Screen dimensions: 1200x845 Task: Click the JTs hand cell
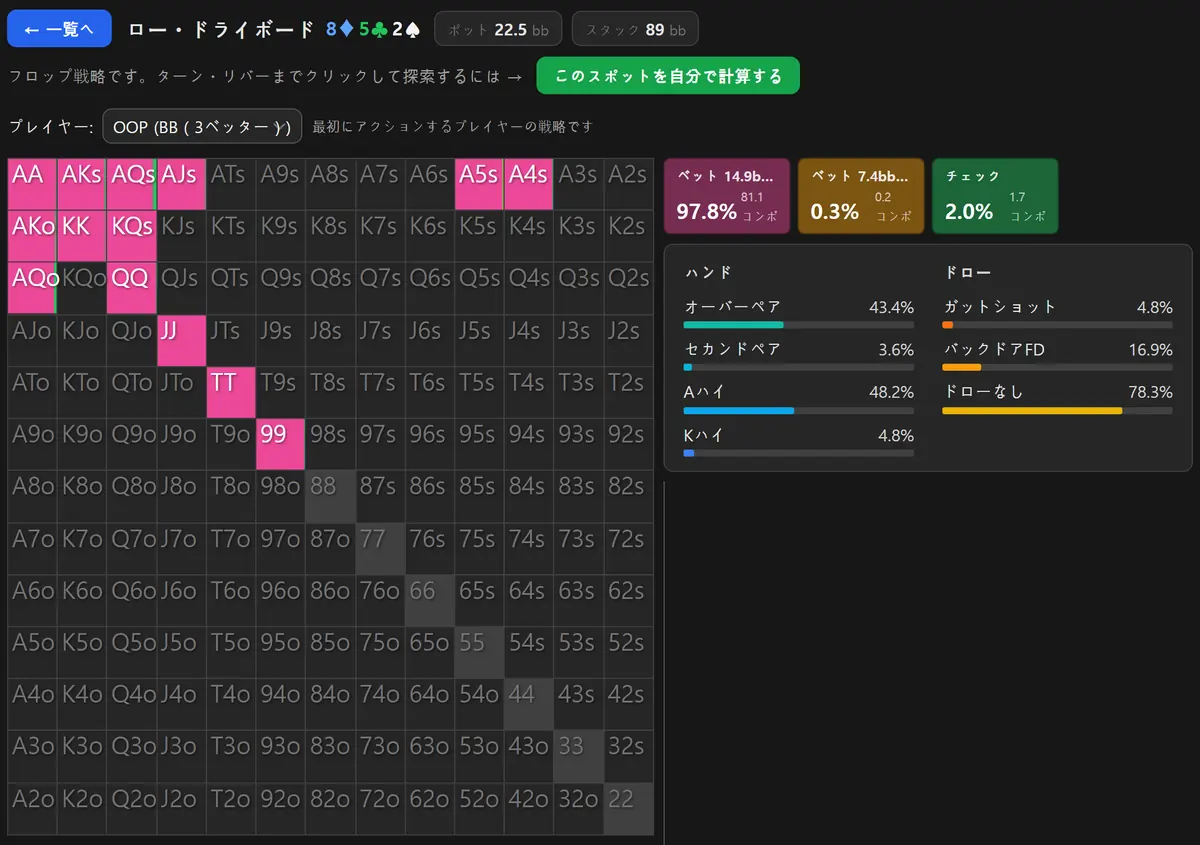(231, 340)
